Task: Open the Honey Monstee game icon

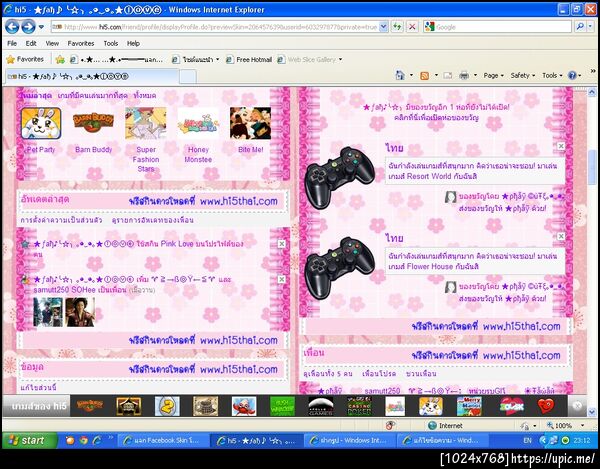Action: pos(198,123)
